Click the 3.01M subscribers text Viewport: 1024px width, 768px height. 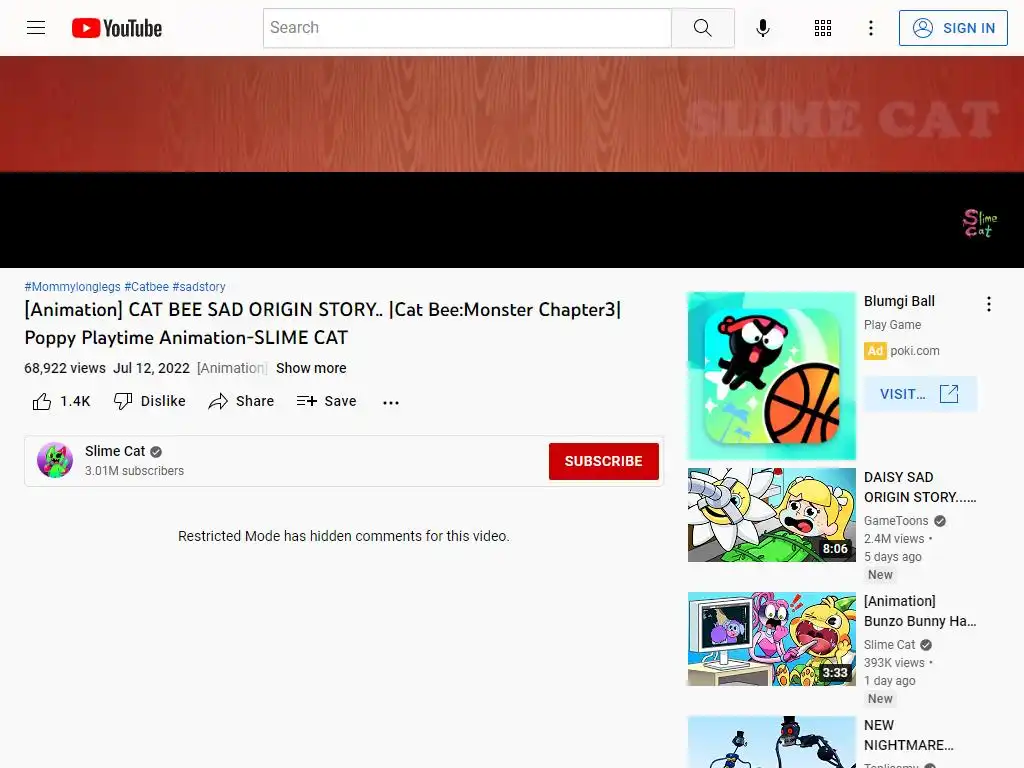point(135,471)
